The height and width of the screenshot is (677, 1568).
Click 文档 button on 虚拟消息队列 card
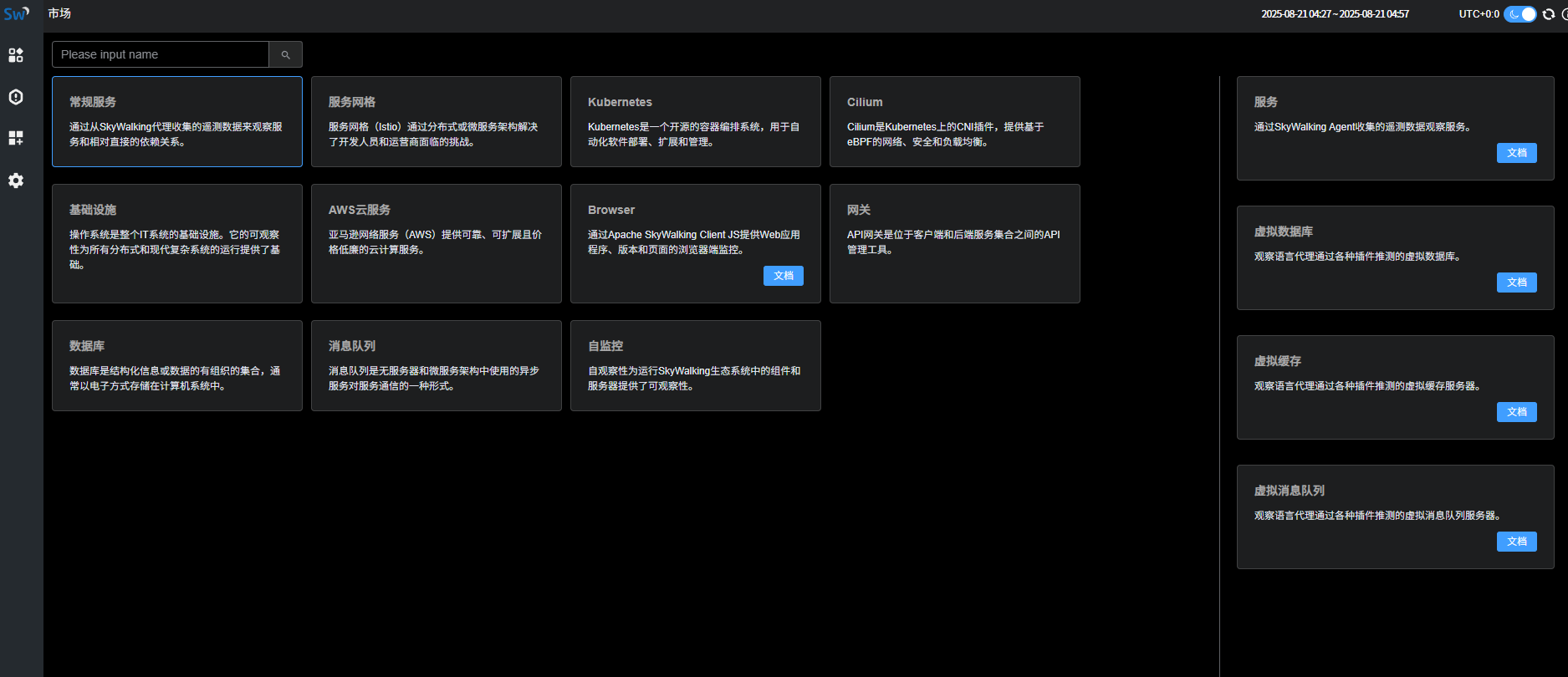click(1517, 542)
